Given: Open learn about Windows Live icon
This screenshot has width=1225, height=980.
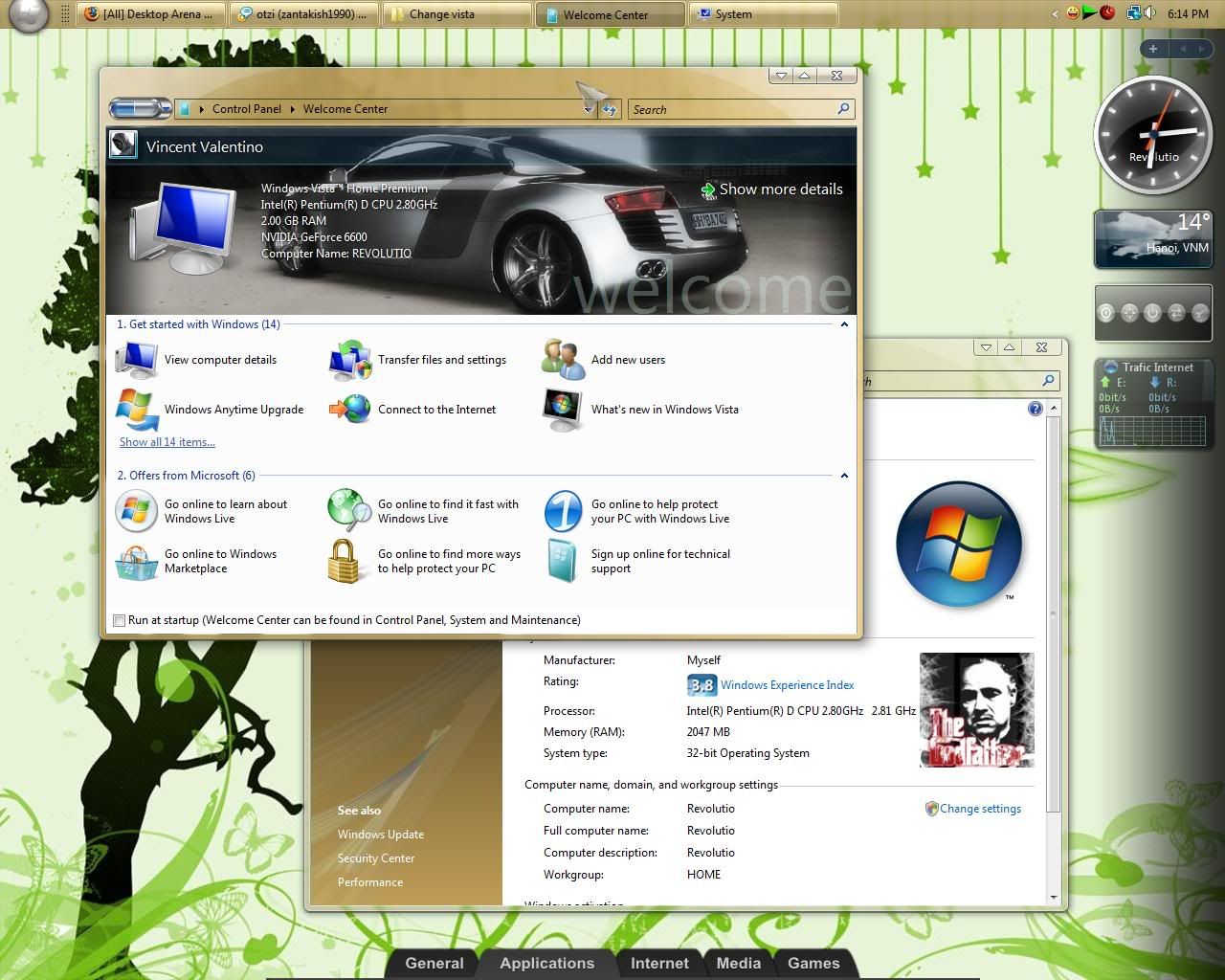Looking at the screenshot, I should pos(137,511).
